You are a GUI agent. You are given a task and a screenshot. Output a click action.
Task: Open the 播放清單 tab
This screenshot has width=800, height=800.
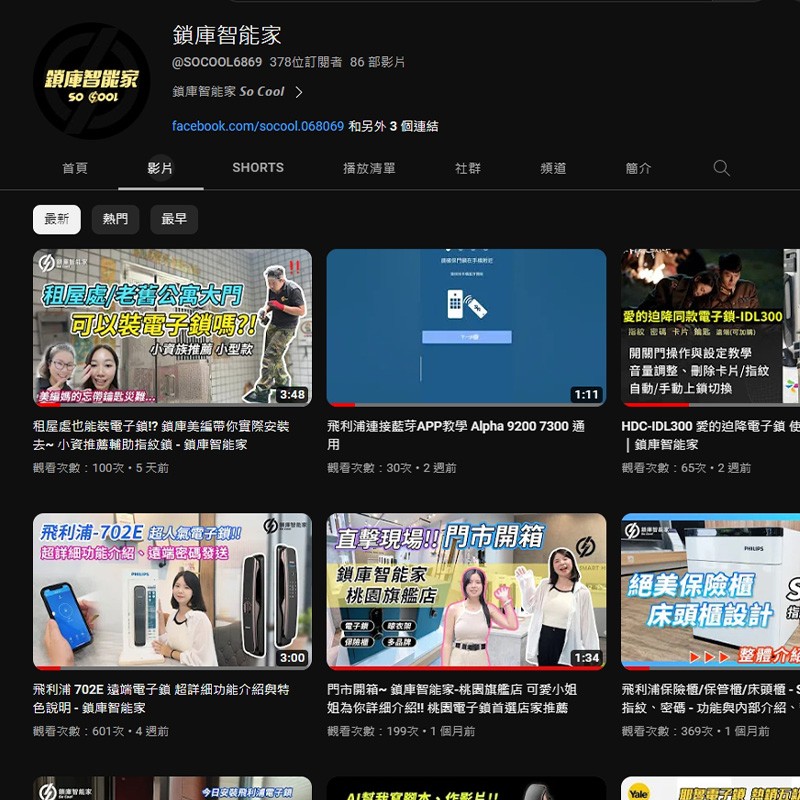369,168
